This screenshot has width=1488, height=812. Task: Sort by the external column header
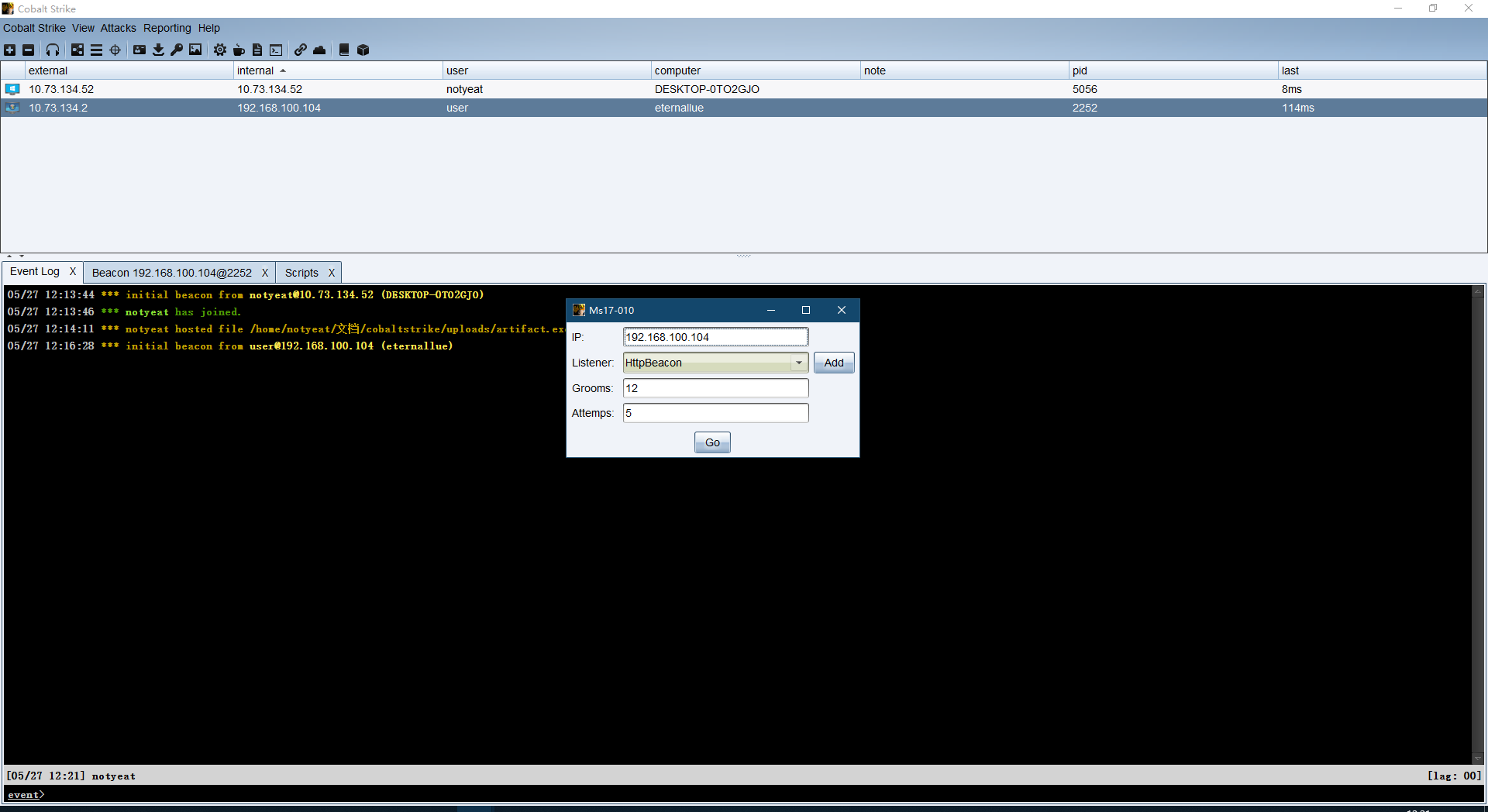(x=129, y=71)
